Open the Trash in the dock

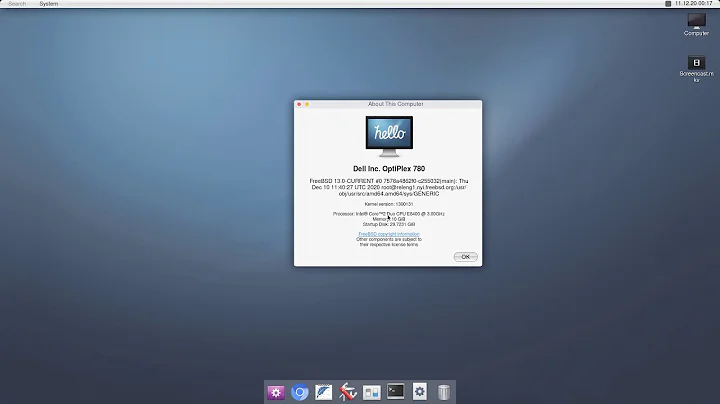click(444, 392)
